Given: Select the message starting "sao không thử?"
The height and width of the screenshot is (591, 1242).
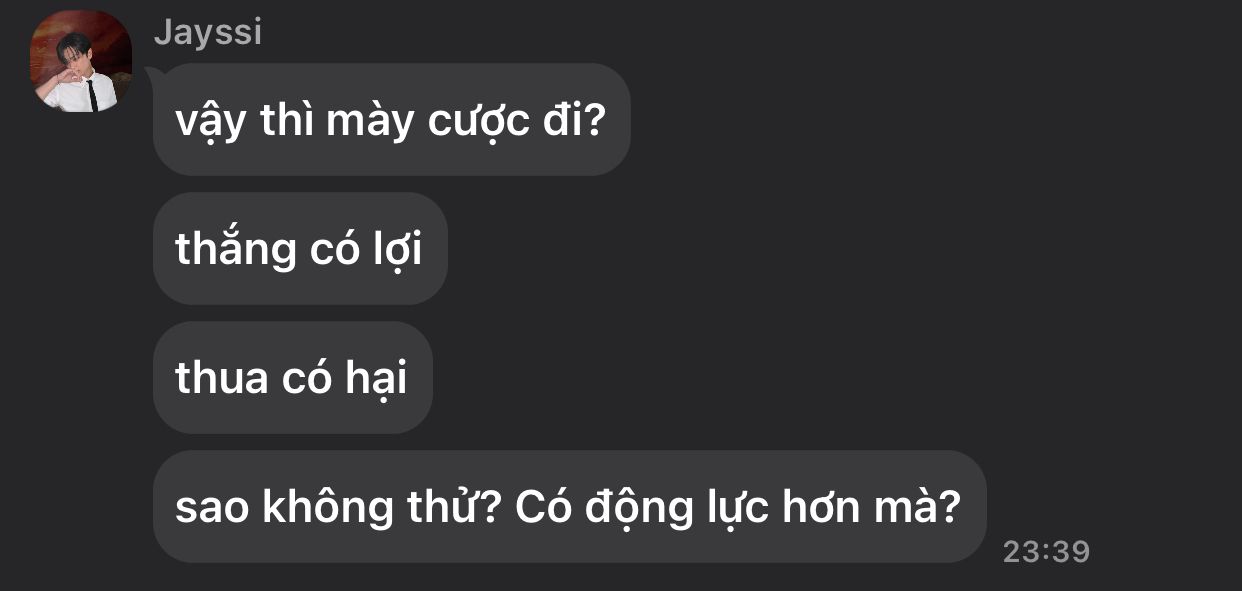Looking at the screenshot, I should [x=569, y=507].
